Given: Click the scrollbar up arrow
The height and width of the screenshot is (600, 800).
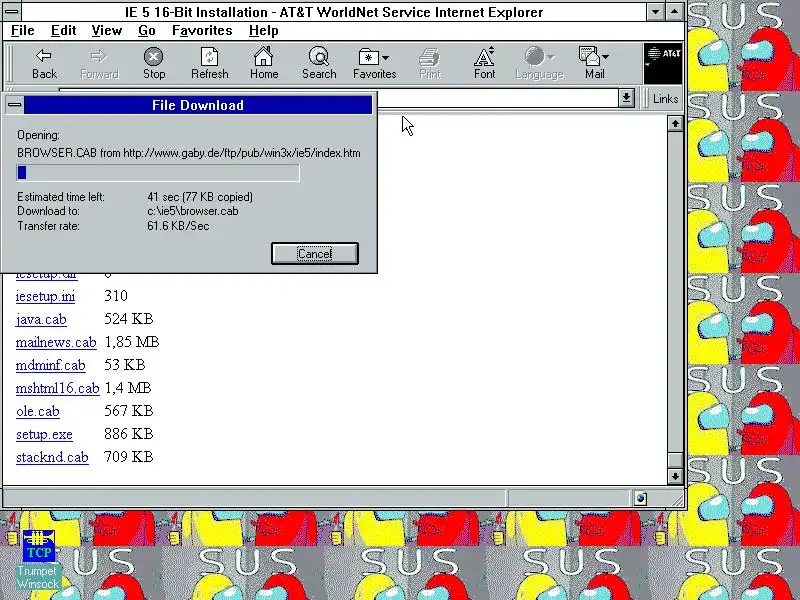Looking at the screenshot, I should pos(675,123).
